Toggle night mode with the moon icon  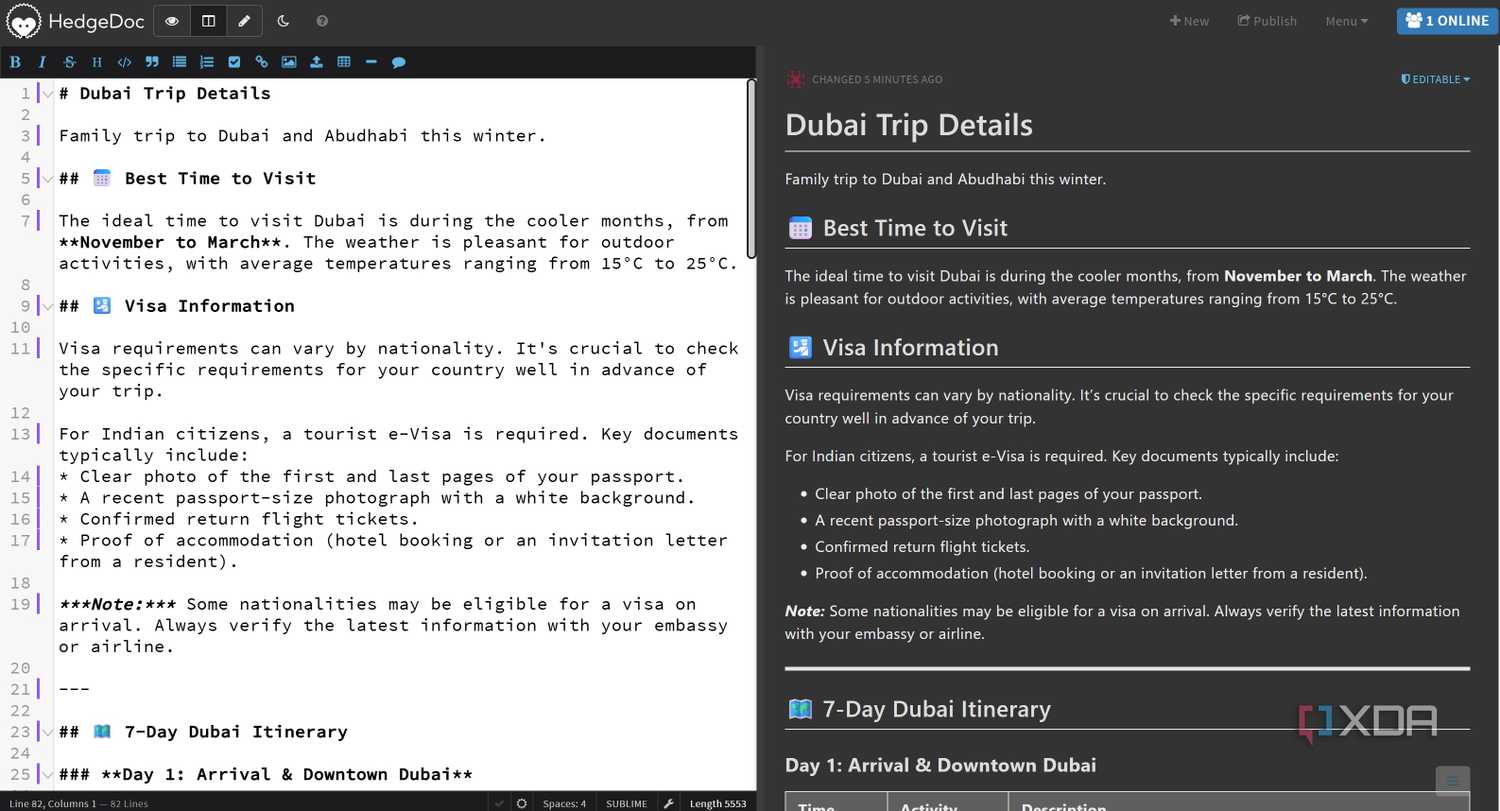click(x=283, y=21)
